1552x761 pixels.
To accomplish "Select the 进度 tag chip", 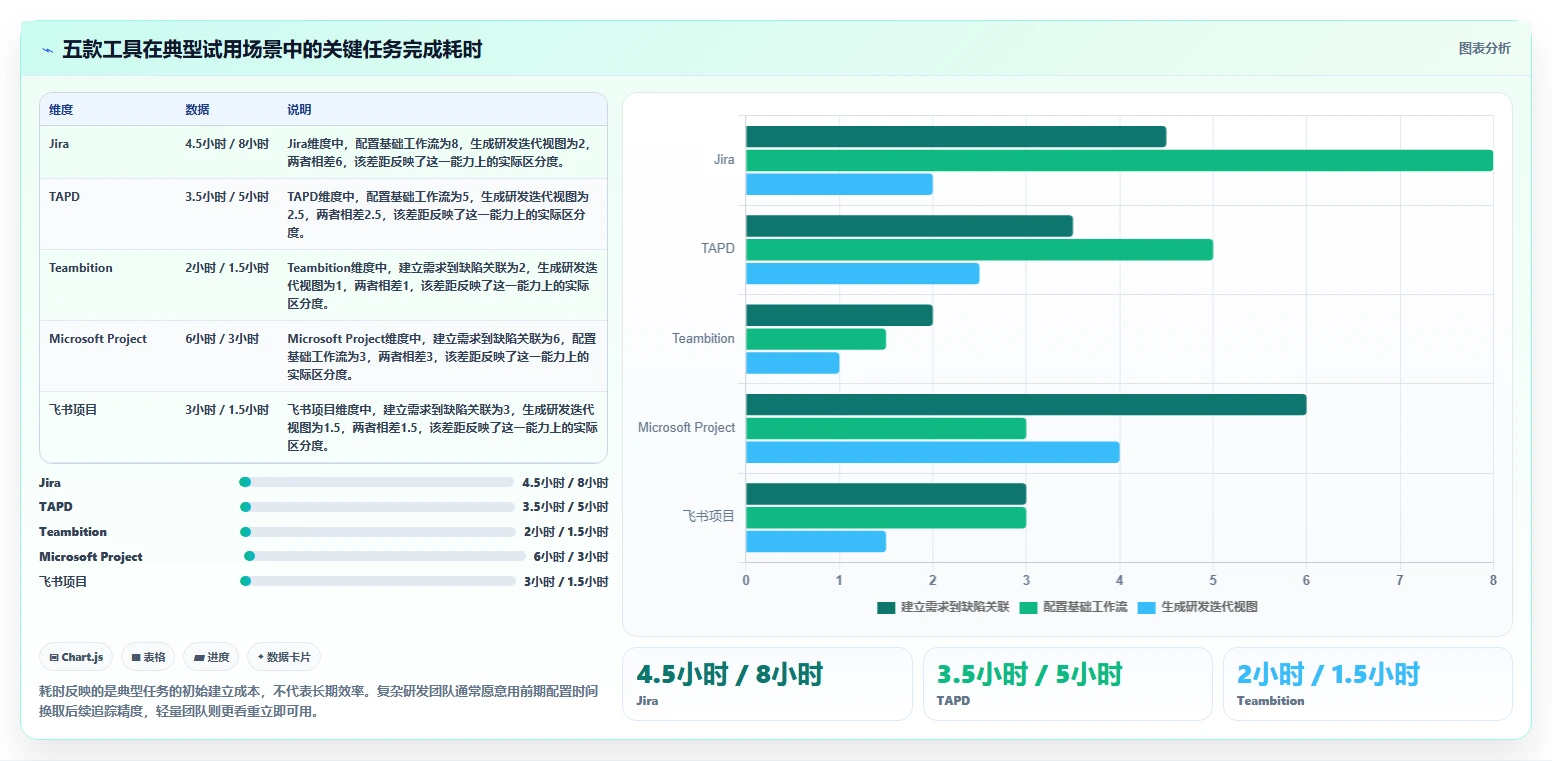I will [211, 657].
